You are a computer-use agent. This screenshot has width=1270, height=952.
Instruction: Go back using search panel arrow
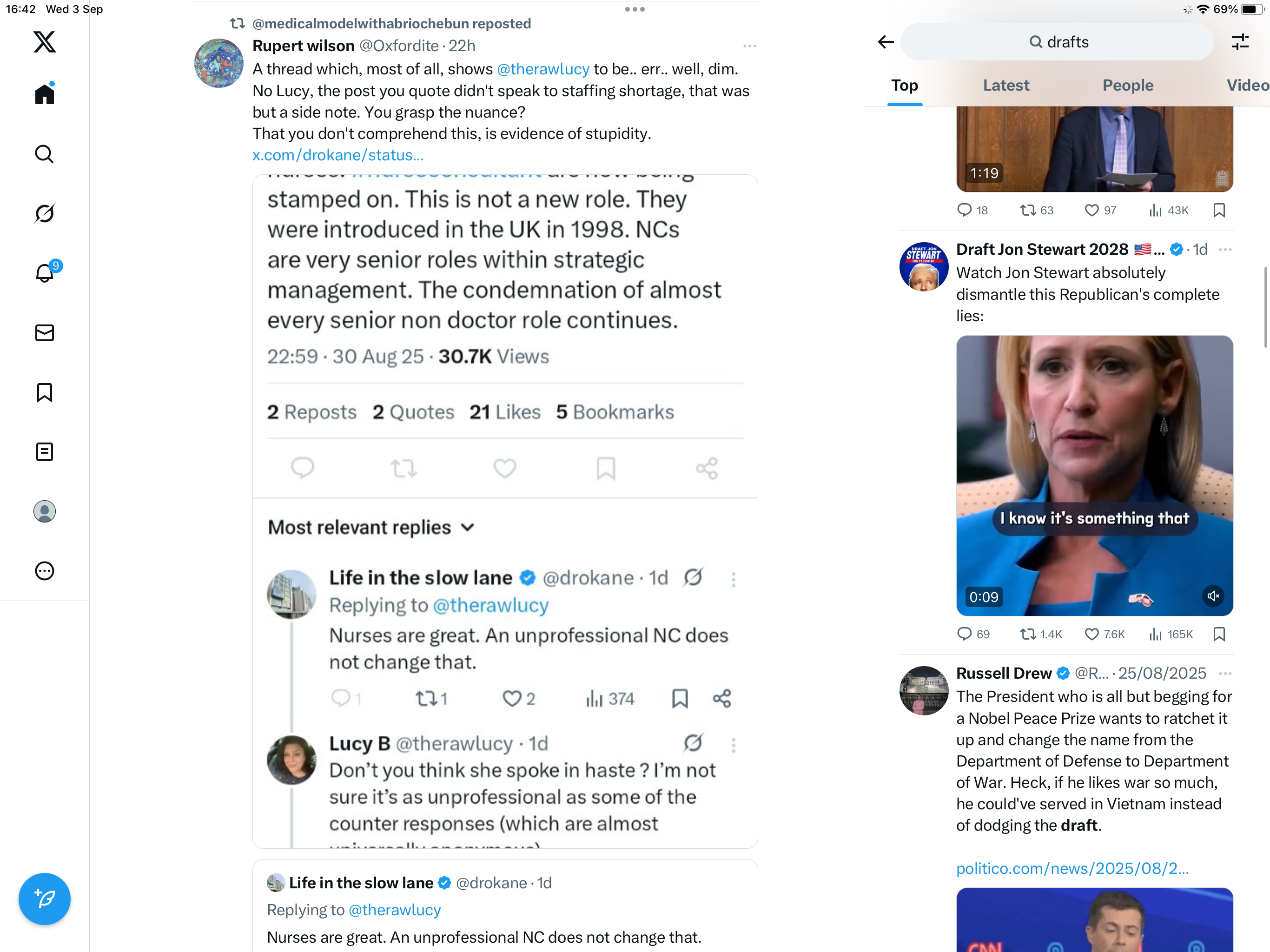click(x=886, y=42)
